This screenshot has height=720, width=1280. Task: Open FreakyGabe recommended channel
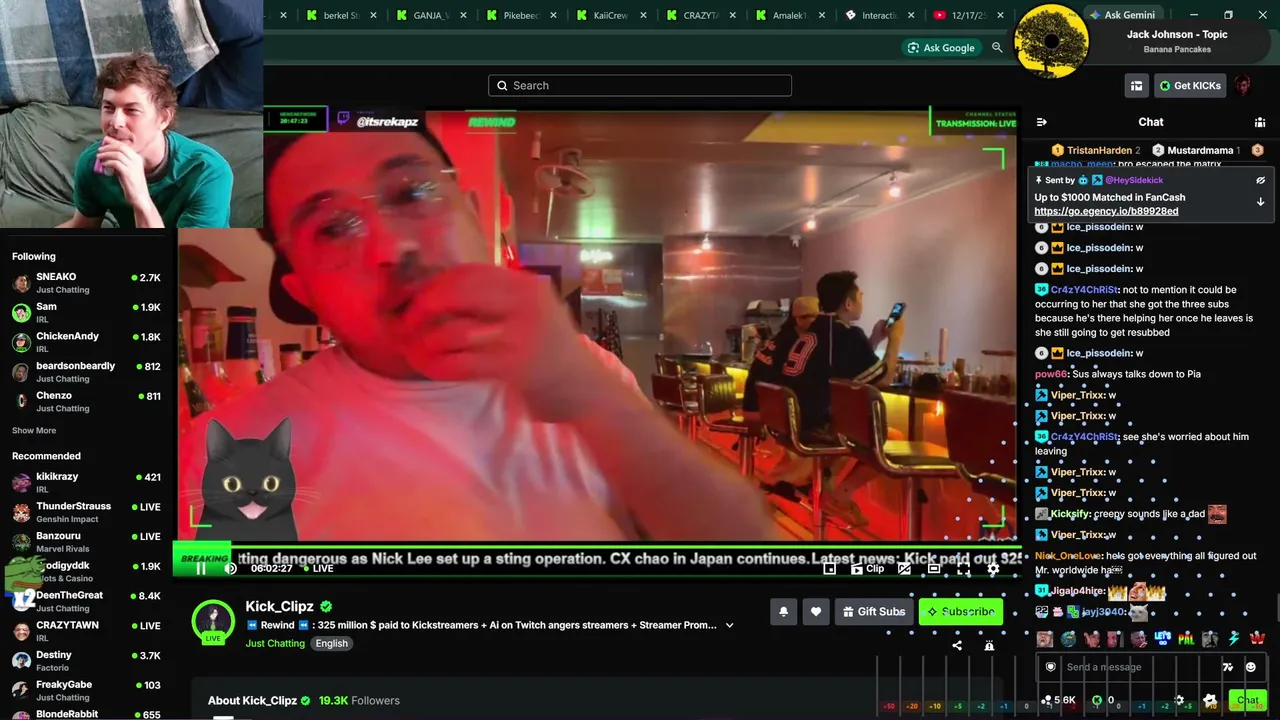point(86,691)
